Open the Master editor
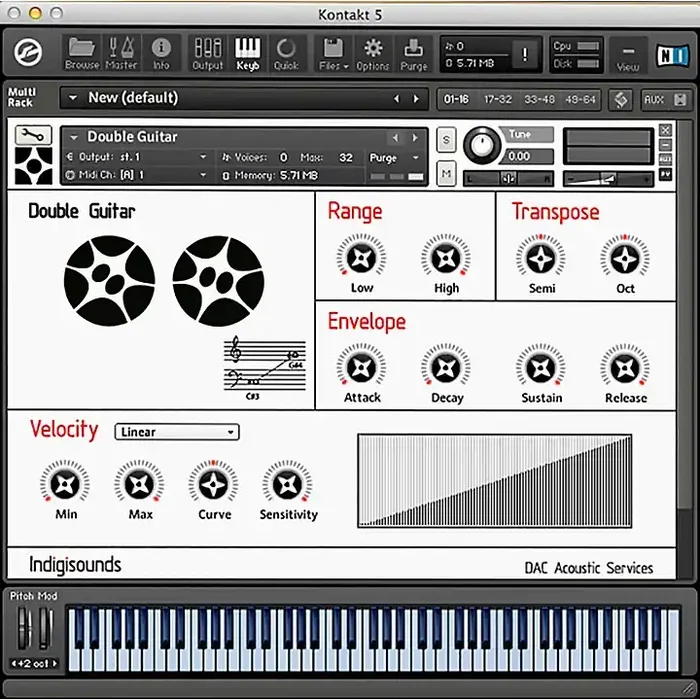 (x=121, y=54)
